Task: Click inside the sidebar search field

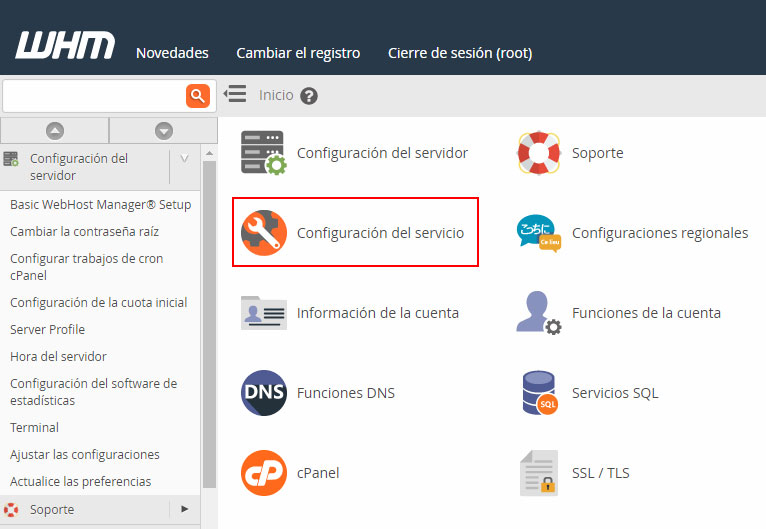Action: [x=93, y=96]
